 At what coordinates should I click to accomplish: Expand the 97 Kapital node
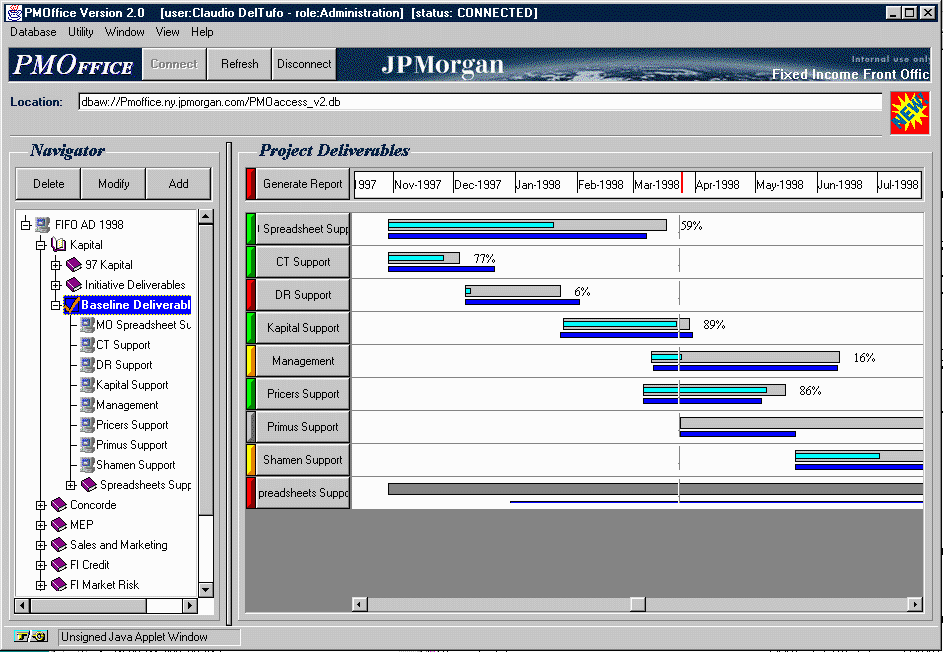tap(55, 265)
